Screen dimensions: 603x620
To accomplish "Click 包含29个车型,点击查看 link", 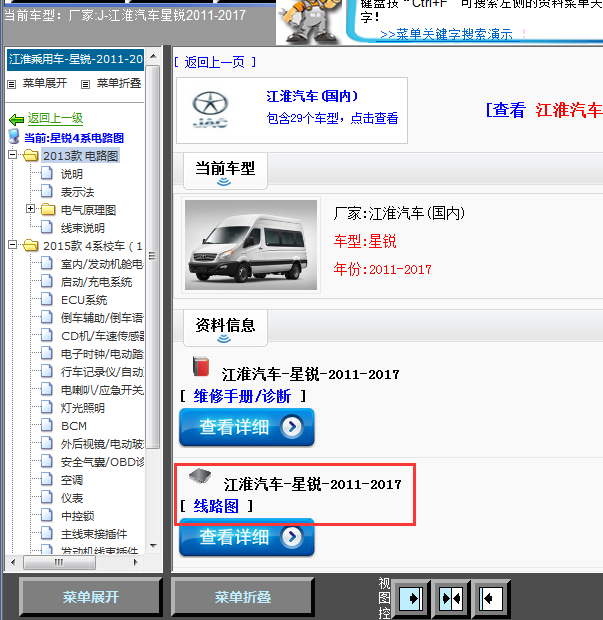I will click(332, 118).
